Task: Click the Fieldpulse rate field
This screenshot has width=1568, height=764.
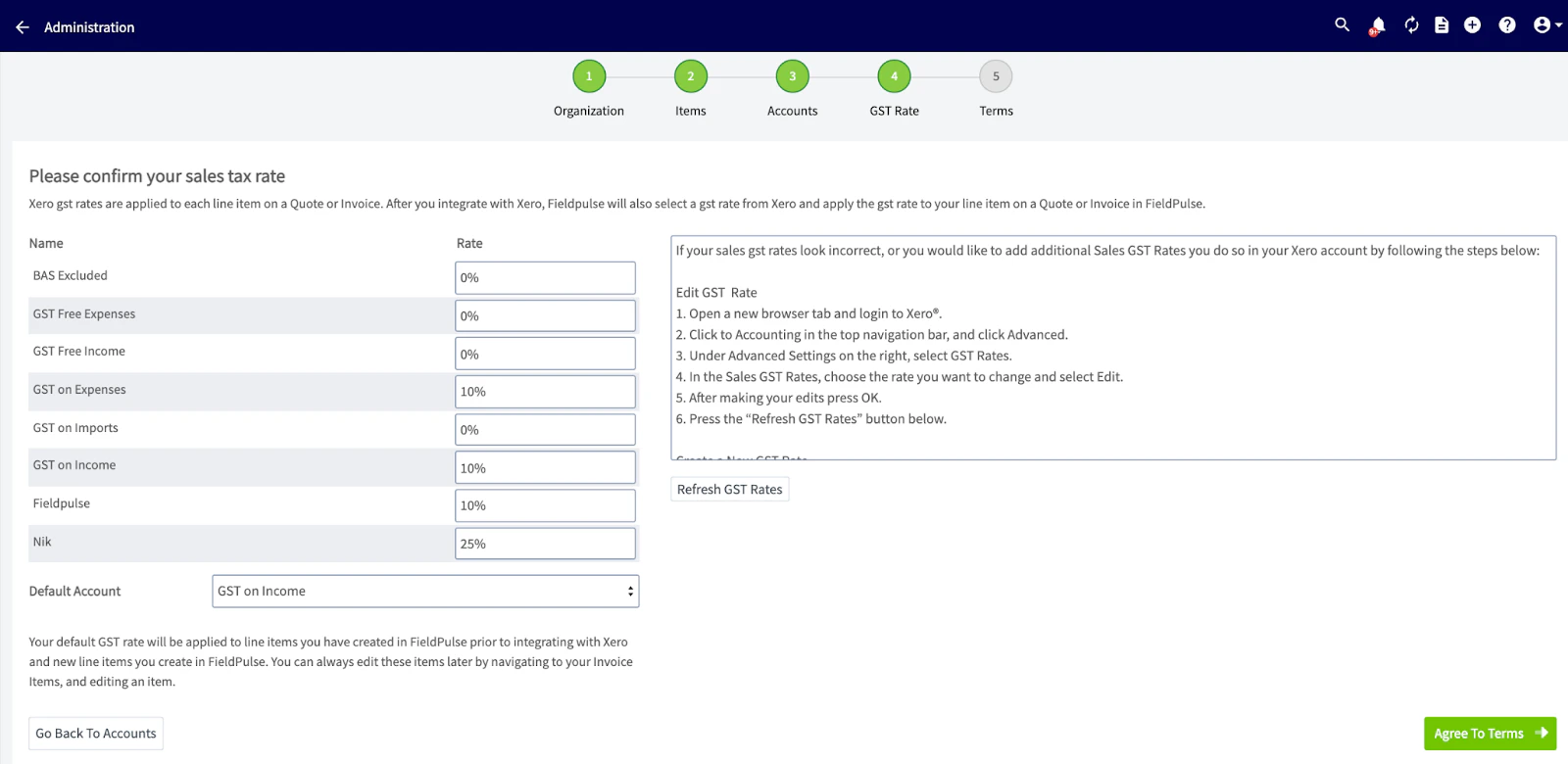Action: (545, 505)
